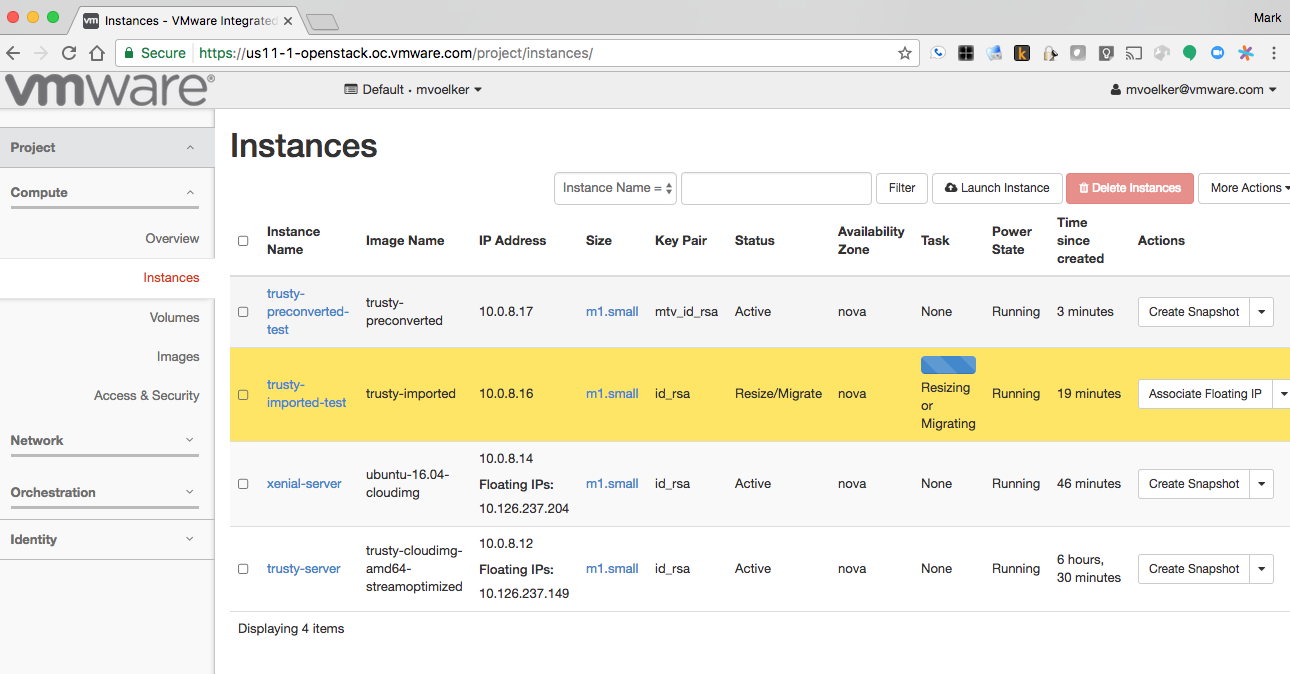Click the blue photo camera extension icon
The width and height of the screenshot is (1290, 674).
pyautogui.click(x=994, y=53)
